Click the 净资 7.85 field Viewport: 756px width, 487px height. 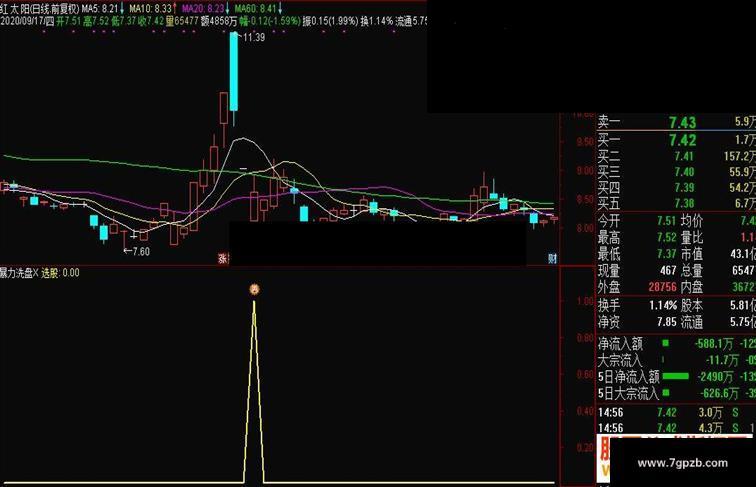click(x=637, y=322)
